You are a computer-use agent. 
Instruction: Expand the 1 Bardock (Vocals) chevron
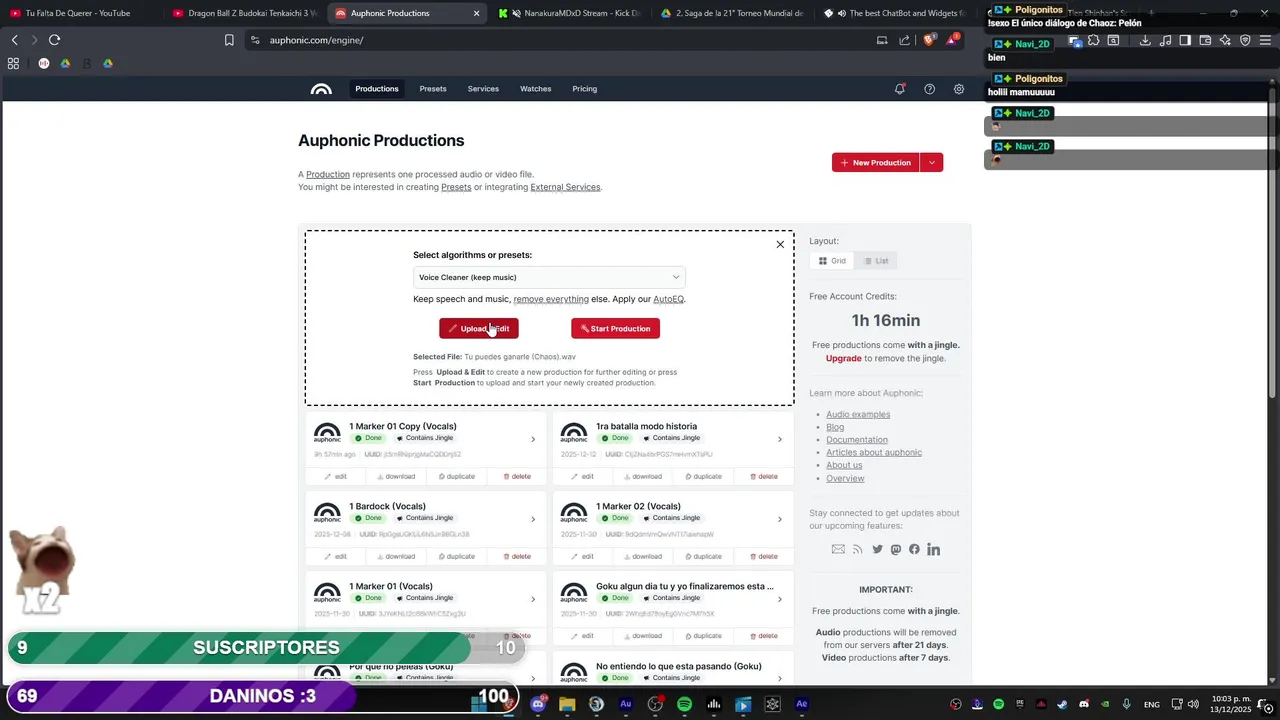[x=533, y=519]
